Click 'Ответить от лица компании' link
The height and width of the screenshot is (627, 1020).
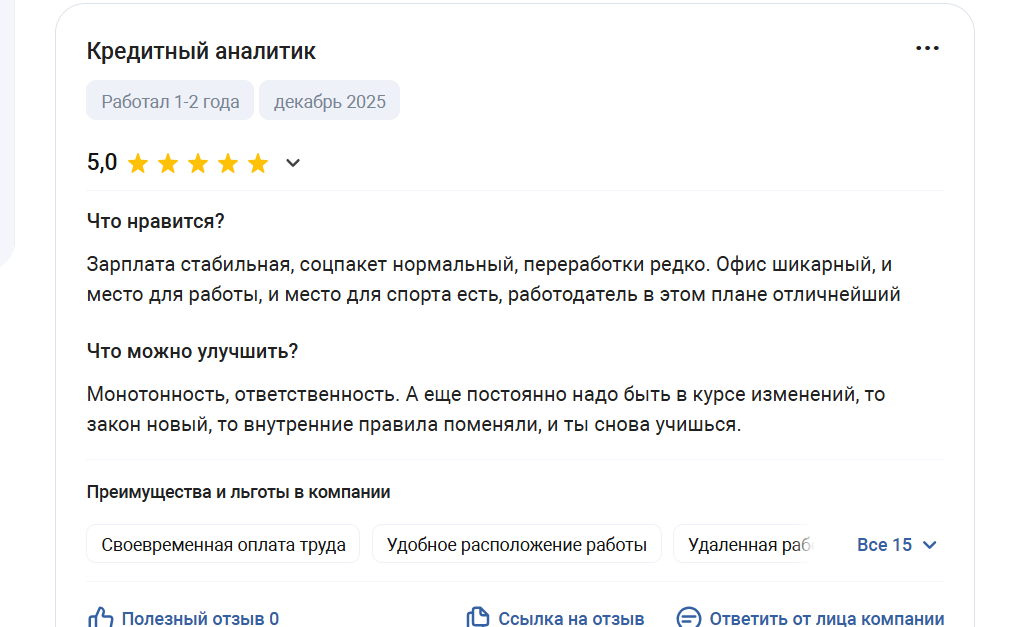(826, 619)
